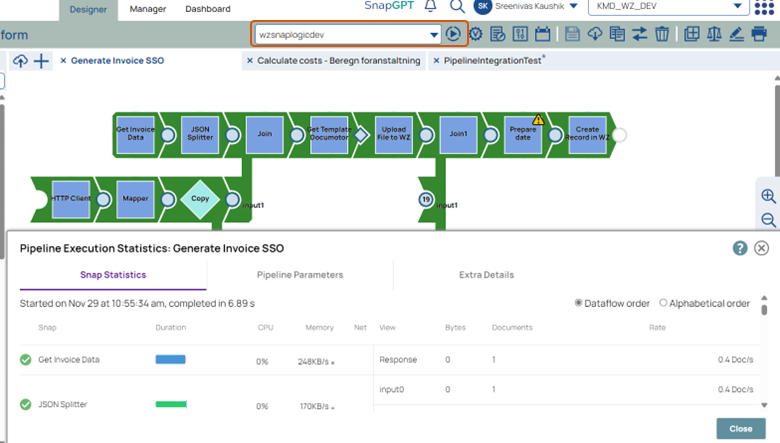Viewport: 780px width, 443px height.
Task: Switch to Calculate costs pipeline tab
Action: click(x=339, y=61)
